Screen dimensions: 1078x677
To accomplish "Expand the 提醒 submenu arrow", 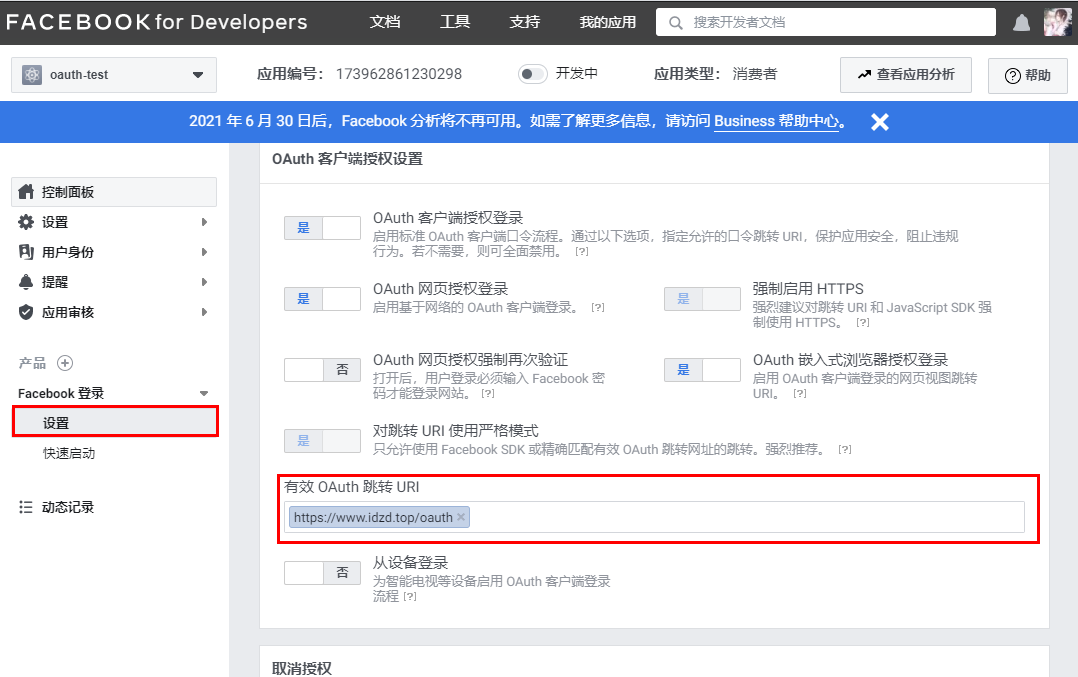I will (204, 282).
